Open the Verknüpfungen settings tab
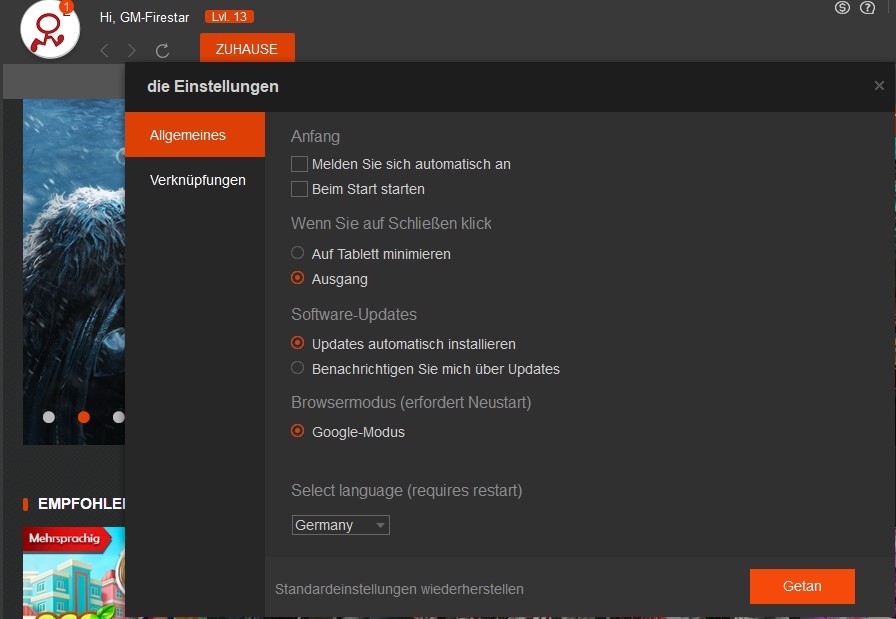The image size is (896, 619). (197, 180)
